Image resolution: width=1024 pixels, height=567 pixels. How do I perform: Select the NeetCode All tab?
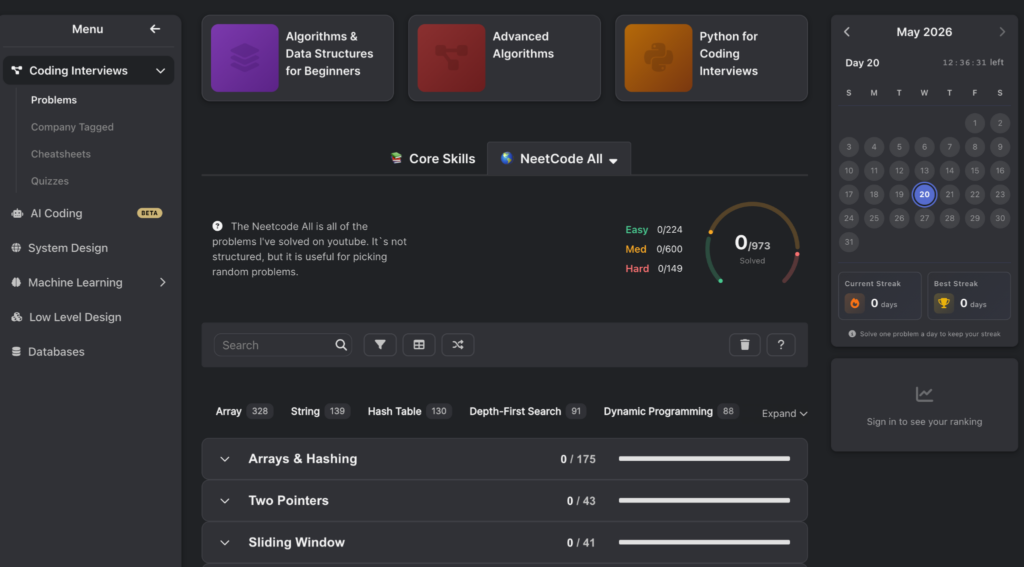[559, 159]
